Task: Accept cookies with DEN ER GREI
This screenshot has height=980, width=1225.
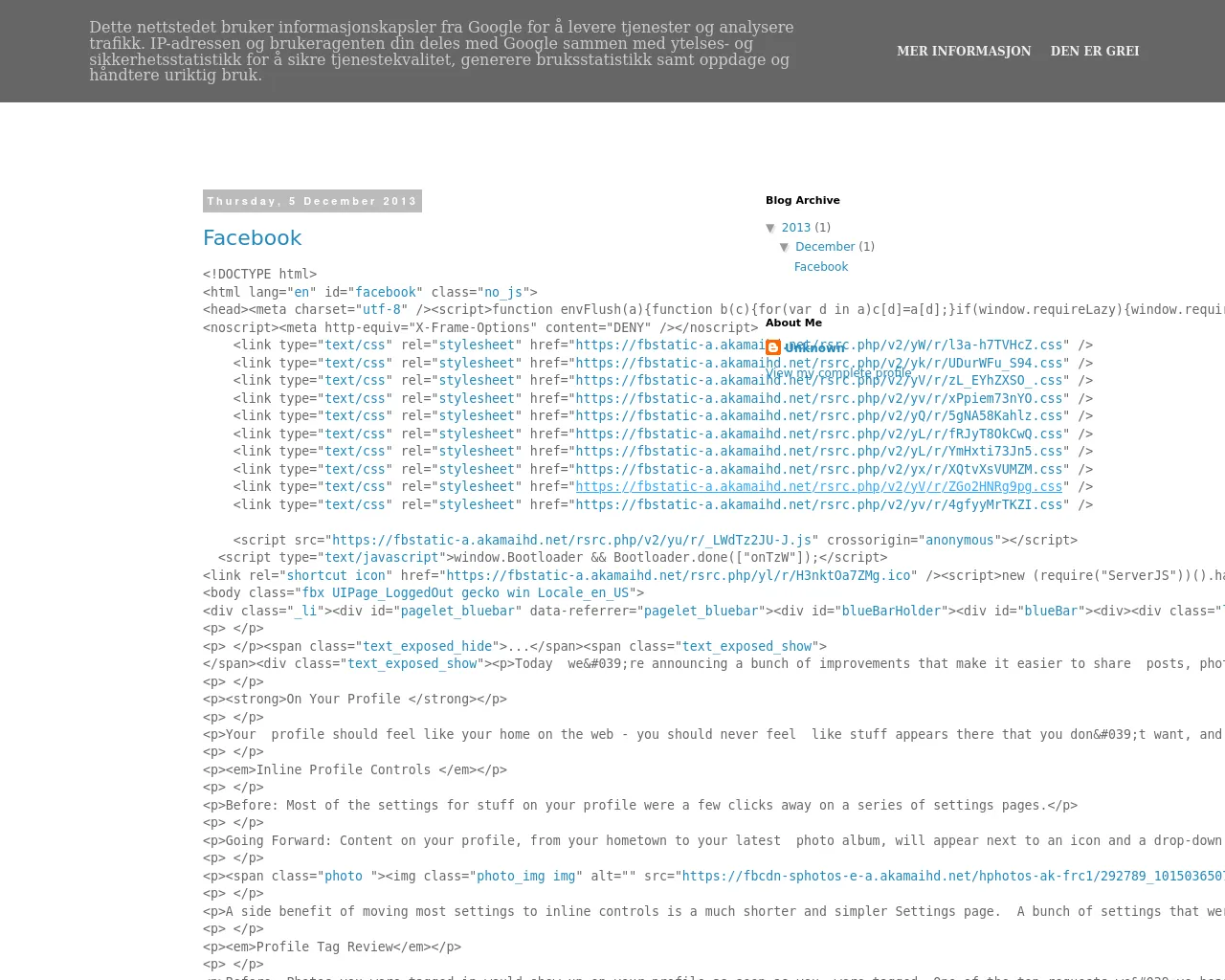Action: coord(1095,51)
